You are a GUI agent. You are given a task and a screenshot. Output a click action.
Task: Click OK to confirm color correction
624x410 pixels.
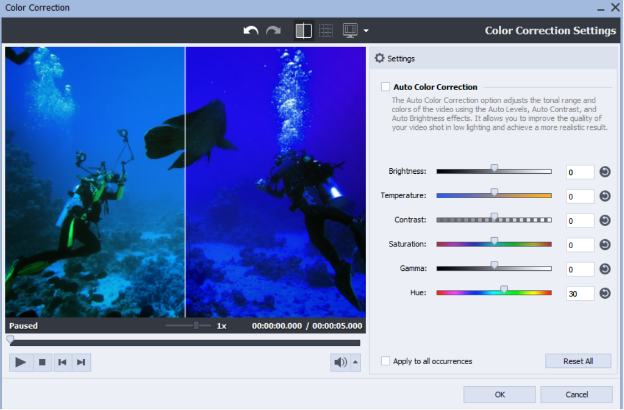[x=499, y=394]
